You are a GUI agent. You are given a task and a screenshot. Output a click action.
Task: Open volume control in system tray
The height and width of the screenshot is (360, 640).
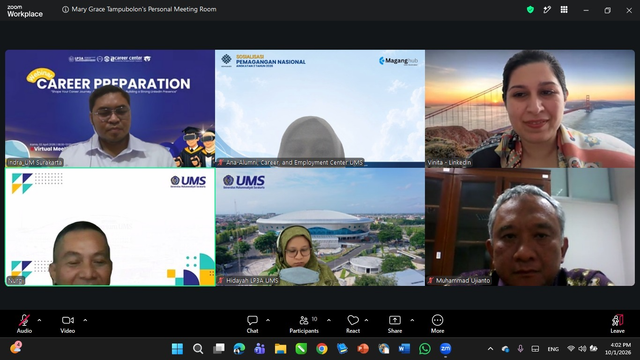pos(582,349)
